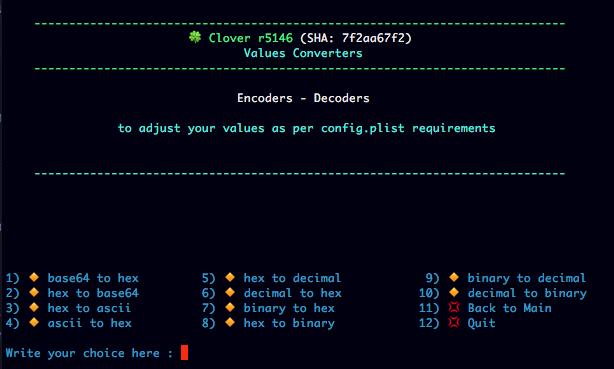Select the 'ascii to hex' menu option
Image resolution: width=614 pixels, height=369 pixels.
click(90, 323)
